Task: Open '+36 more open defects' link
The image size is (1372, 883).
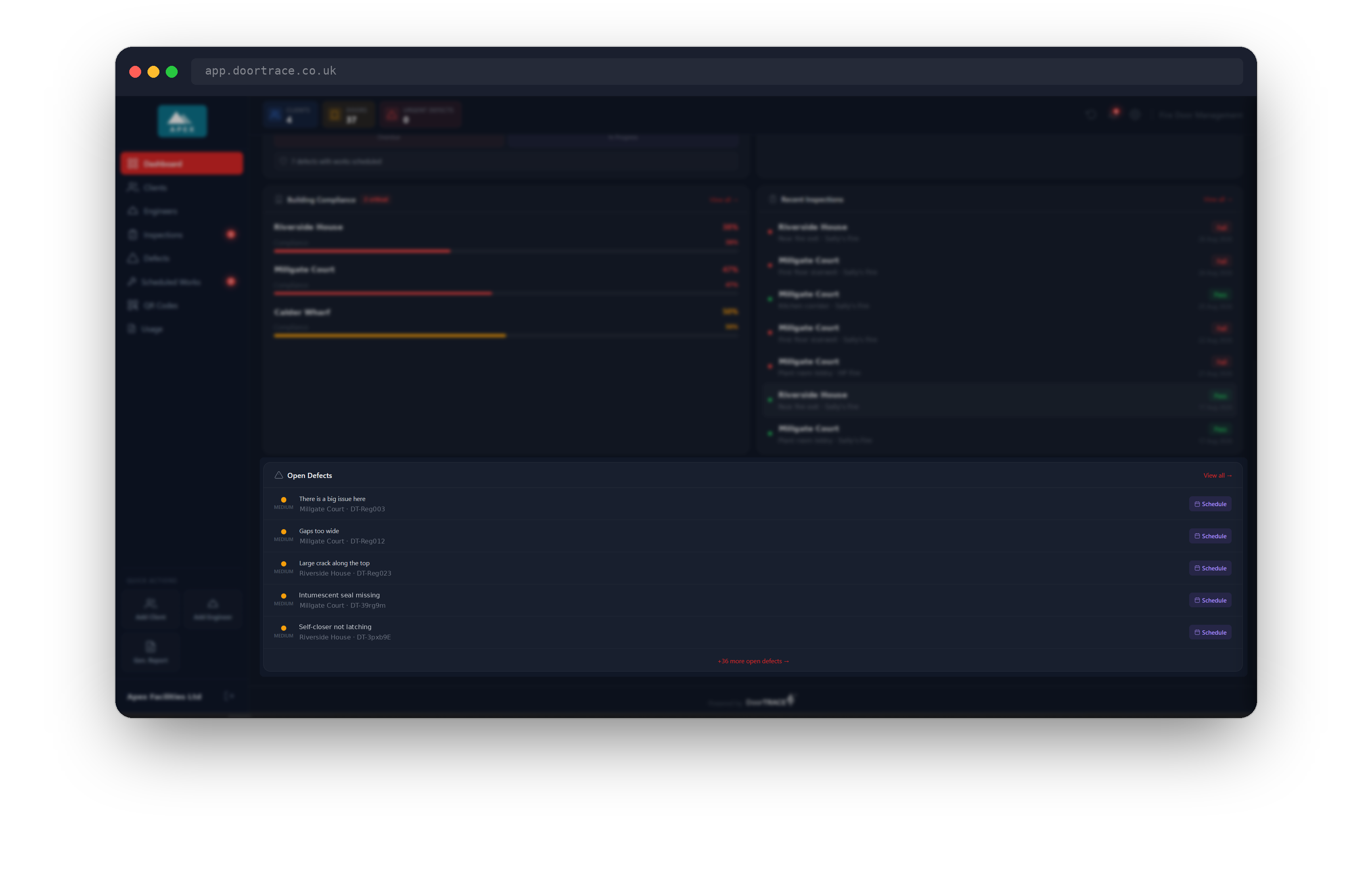Action: click(753, 661)
